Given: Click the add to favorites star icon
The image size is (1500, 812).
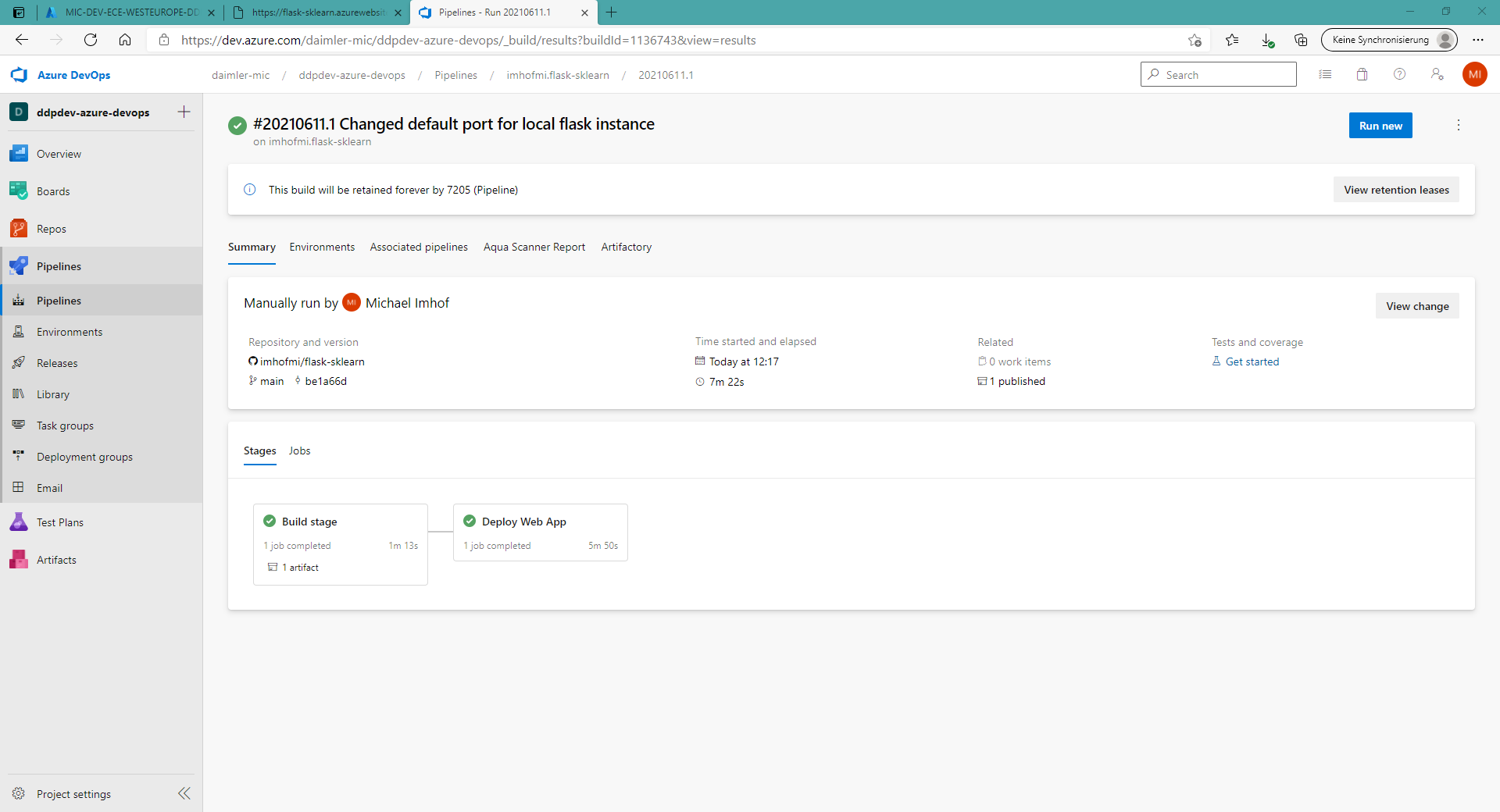Looking at the screenshot, I should coord(1195,40).
